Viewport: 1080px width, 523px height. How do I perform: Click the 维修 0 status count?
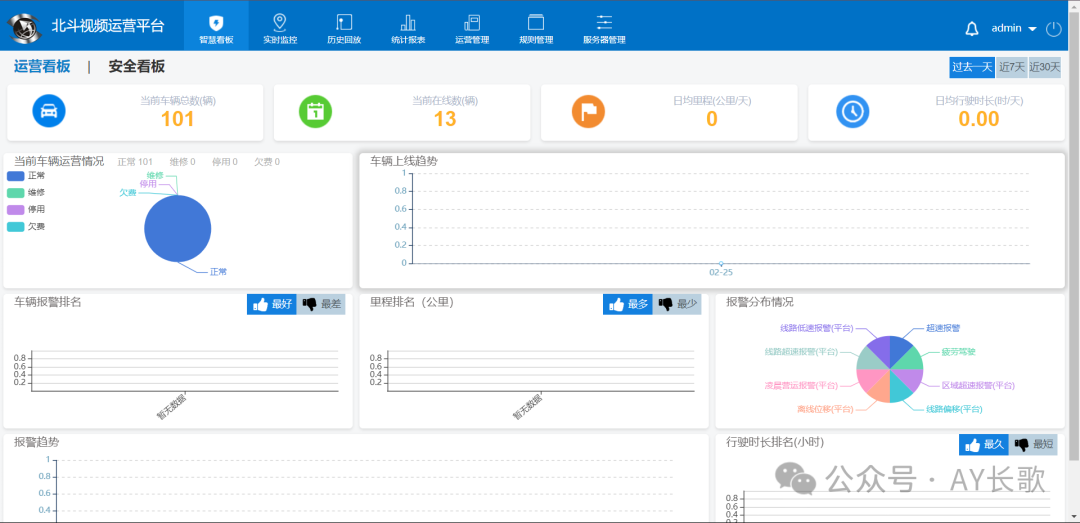pos(183,162)
